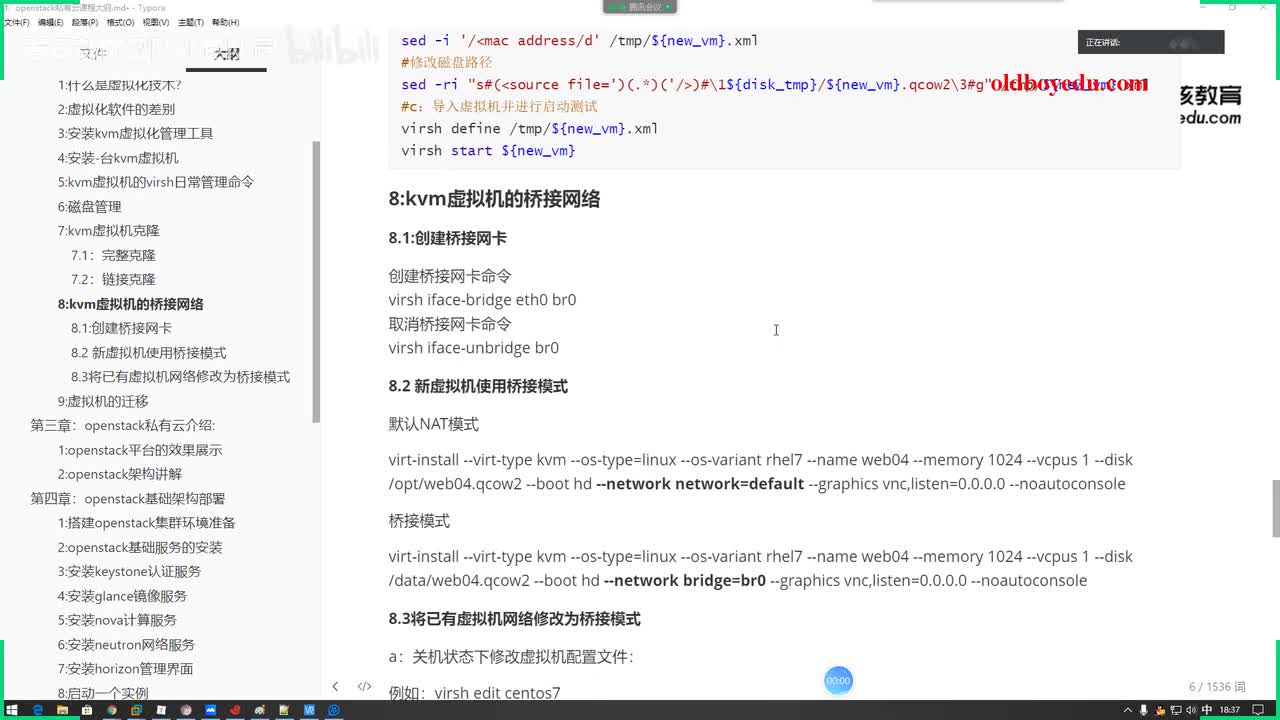The image size is (1280, 720).
Task: Jump to outline item 5:安装nova计算服务
Action: tap(117, 620)
